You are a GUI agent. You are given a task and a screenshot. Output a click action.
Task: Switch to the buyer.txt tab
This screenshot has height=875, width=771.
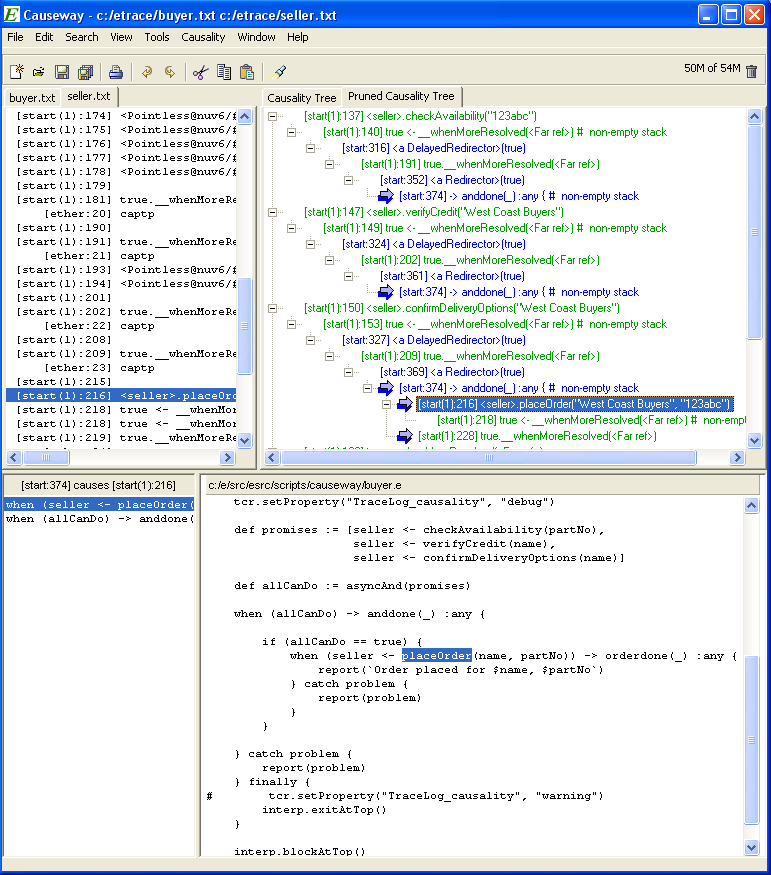pos(32,98)
